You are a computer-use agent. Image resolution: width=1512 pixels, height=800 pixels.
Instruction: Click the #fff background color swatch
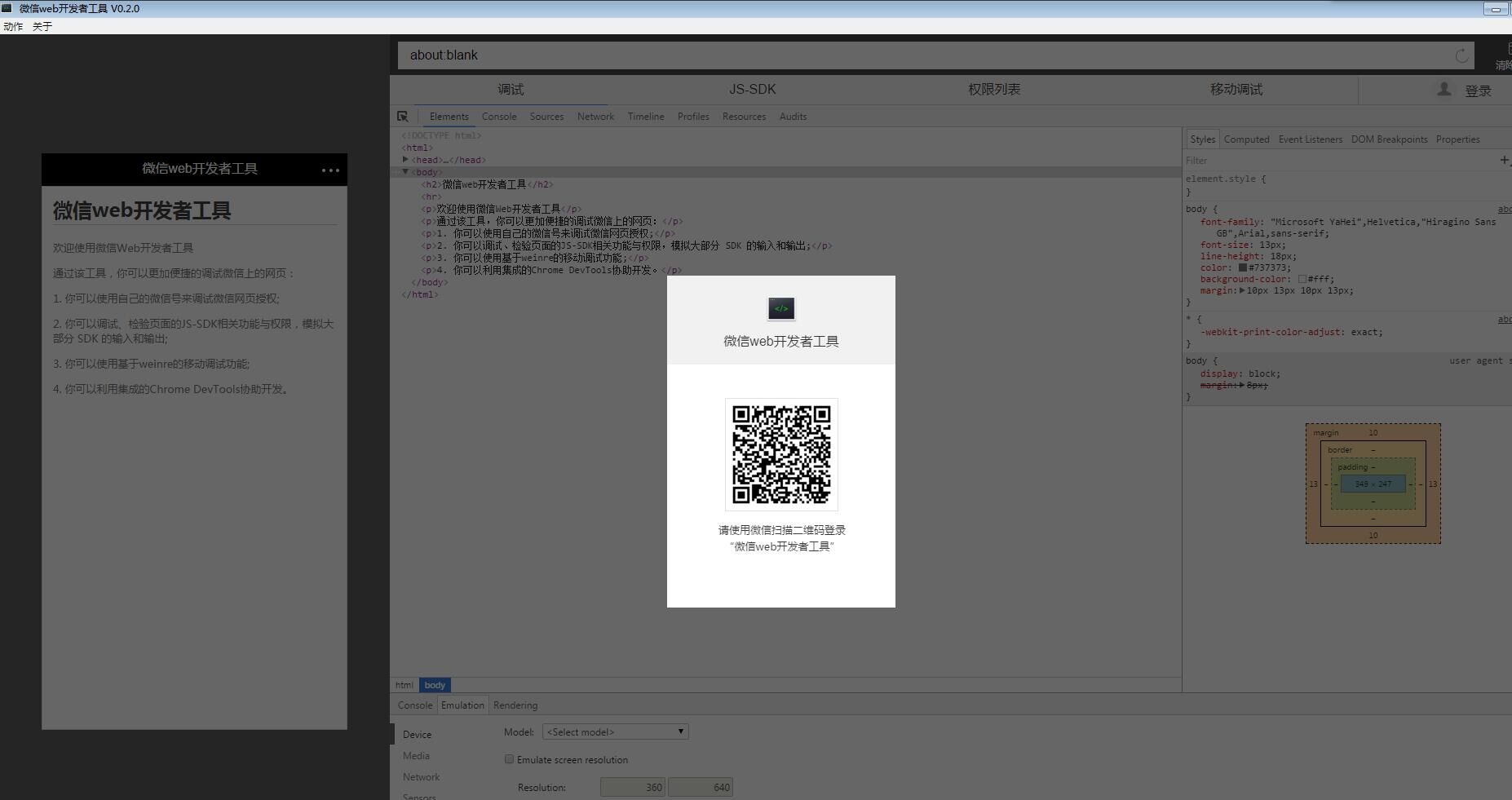point(1302,279)
